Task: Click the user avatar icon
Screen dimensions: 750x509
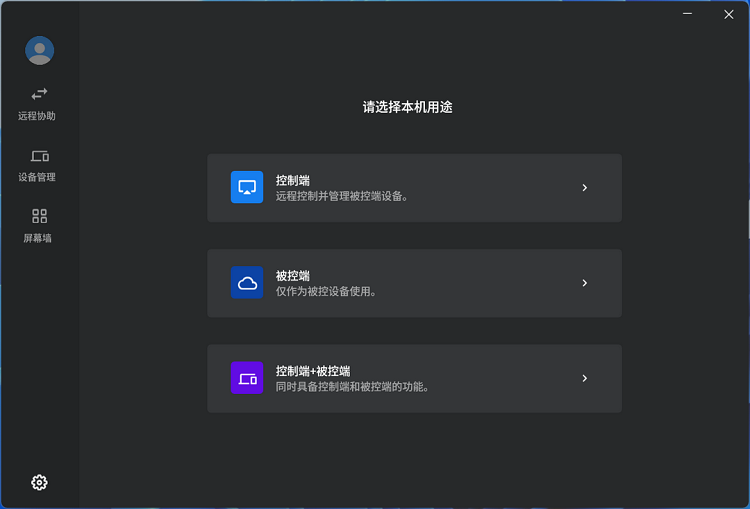Action: point(40,50)
